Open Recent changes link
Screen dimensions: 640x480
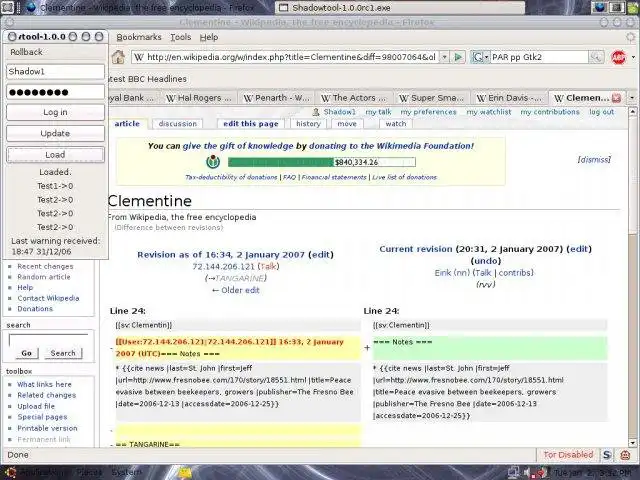[x=45, y=266]
